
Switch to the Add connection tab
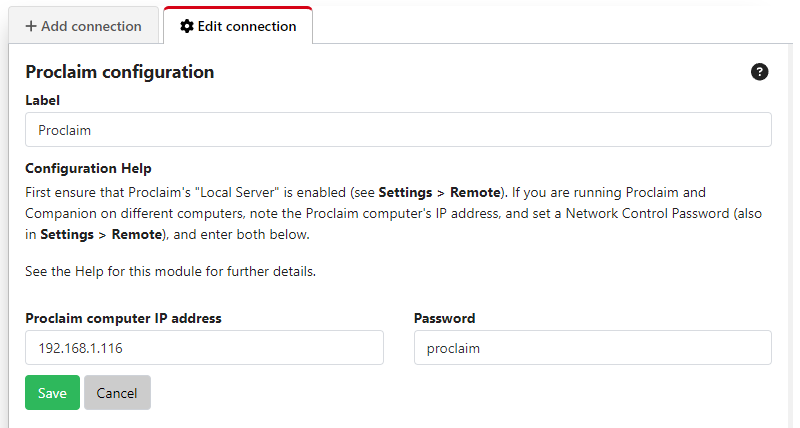84,26
